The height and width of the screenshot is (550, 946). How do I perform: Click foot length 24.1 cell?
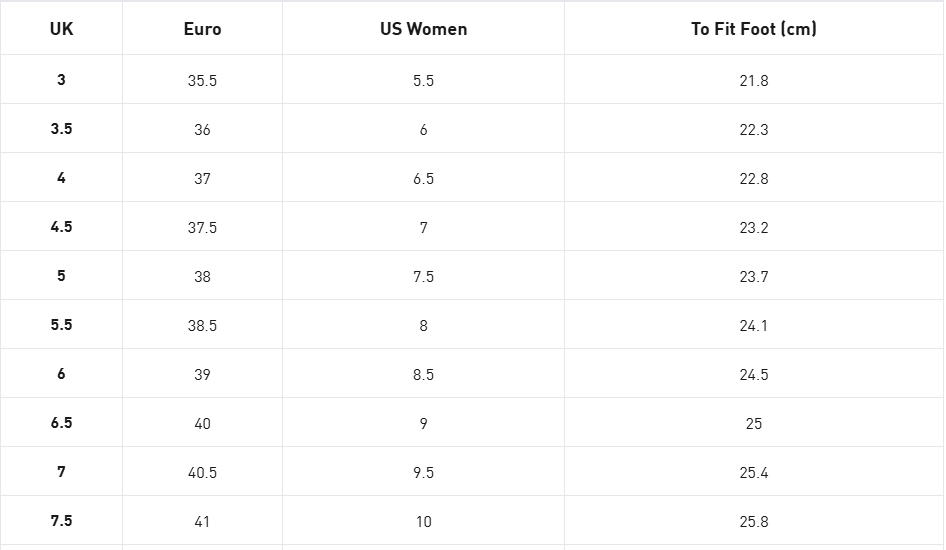coord(754,324)
